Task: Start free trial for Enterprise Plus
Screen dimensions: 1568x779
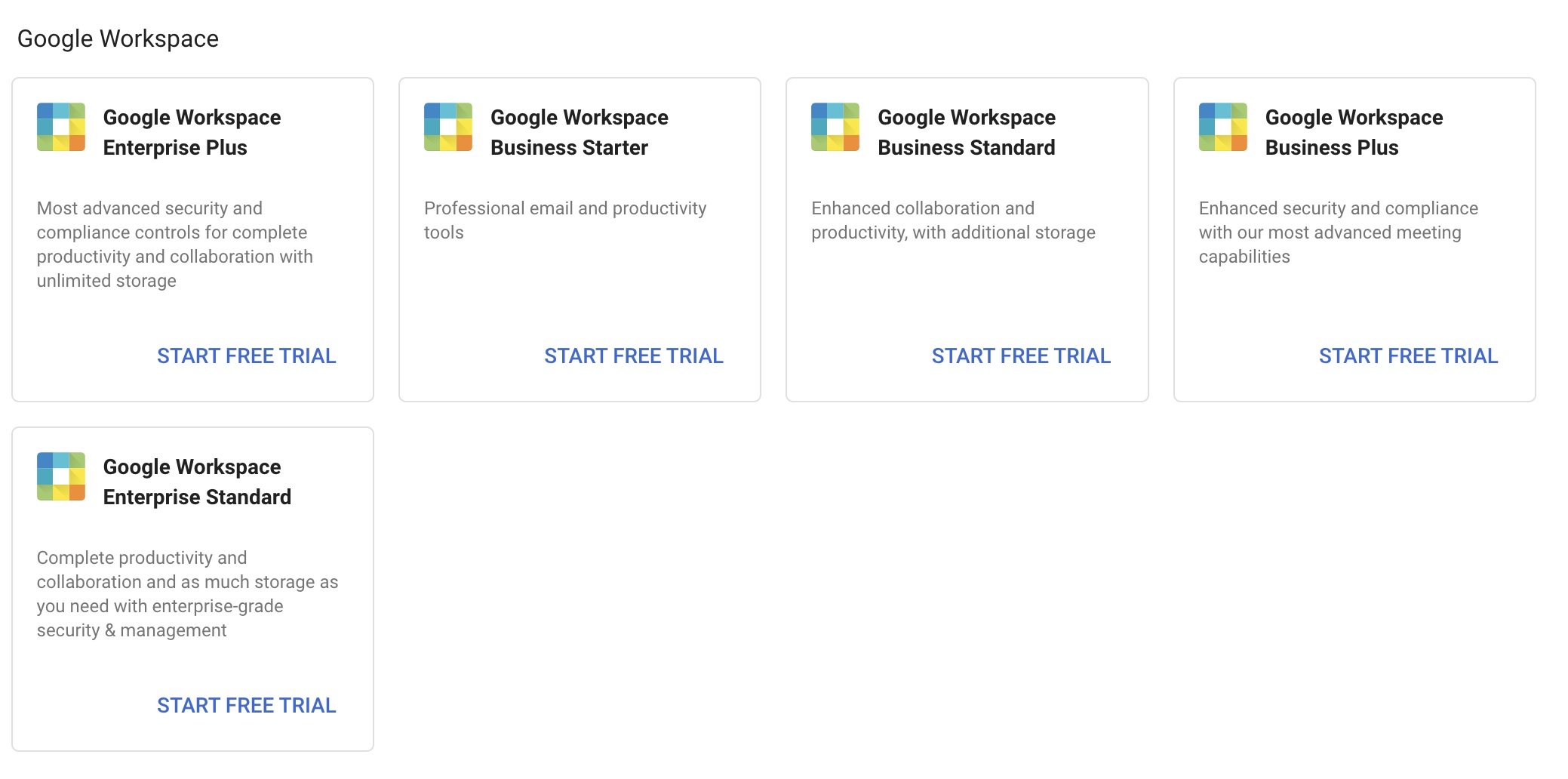Action: point(247,356)
